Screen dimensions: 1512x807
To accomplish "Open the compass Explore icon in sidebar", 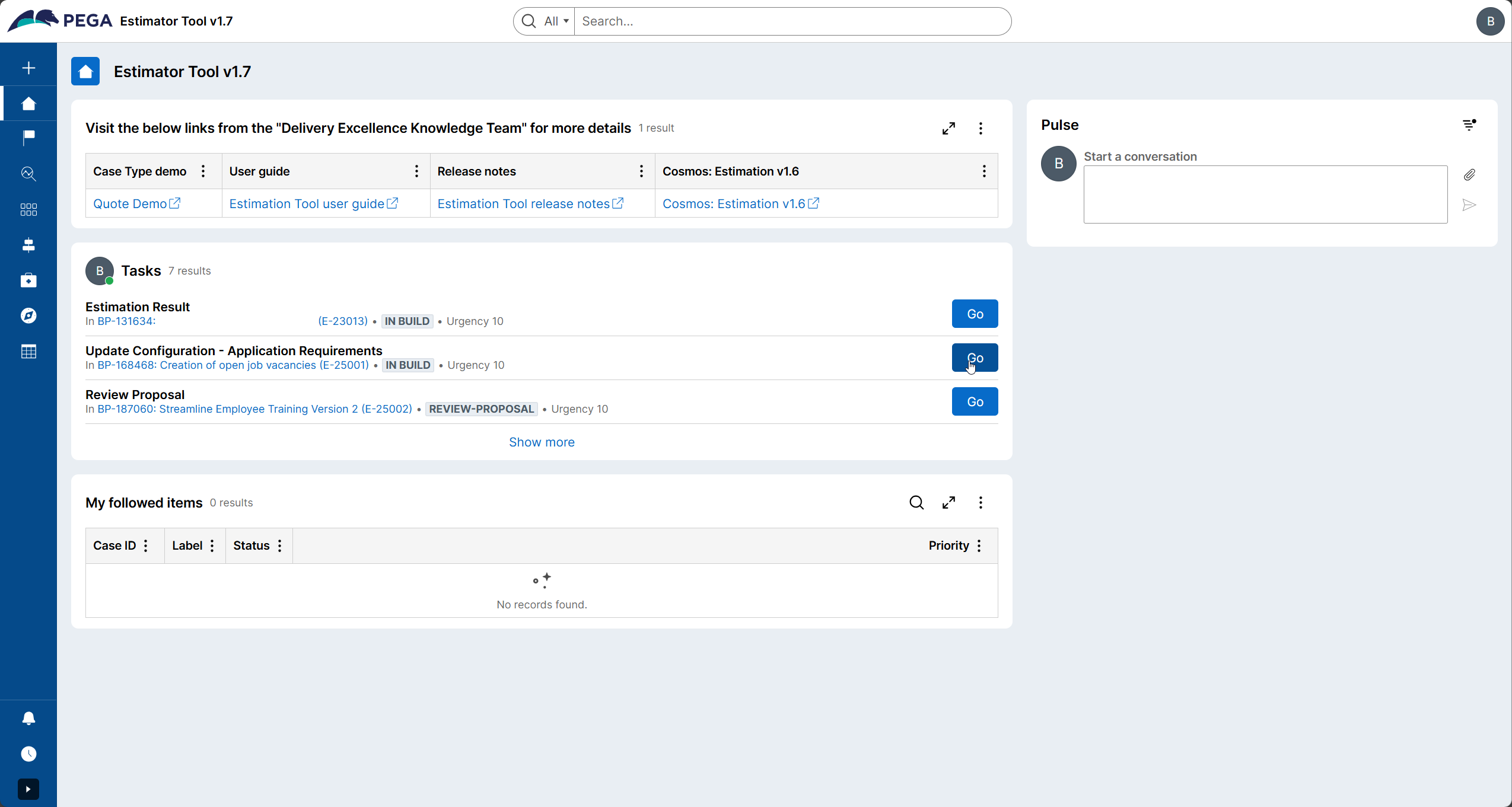I will pyautogui.click(x=28, y=315).
